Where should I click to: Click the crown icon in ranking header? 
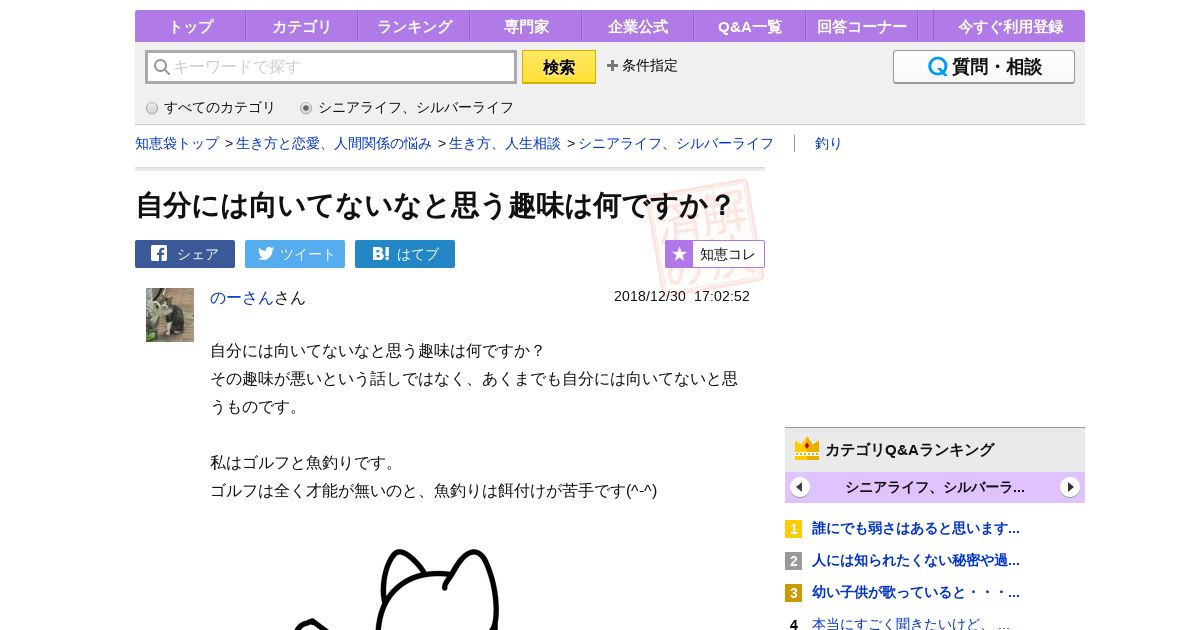pos(807,448)
